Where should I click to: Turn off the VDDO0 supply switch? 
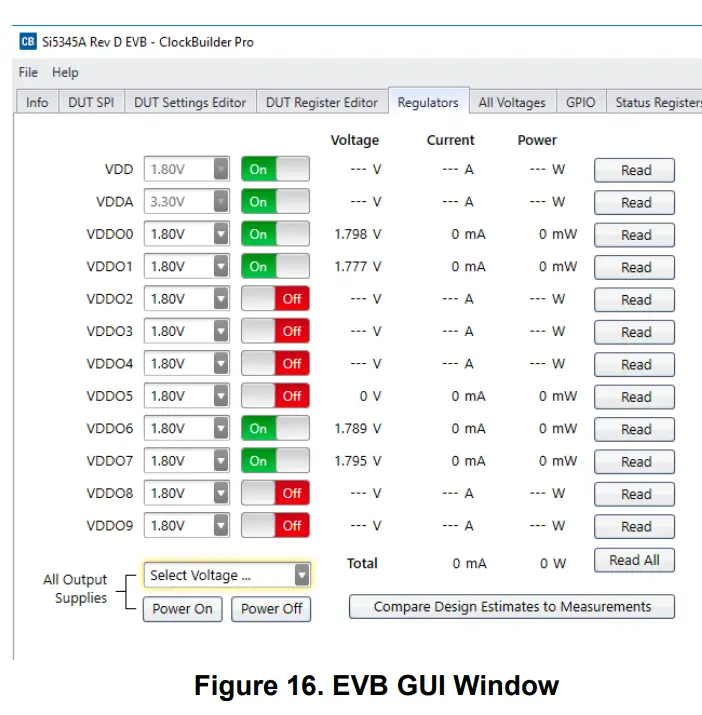tap(275, 234)
